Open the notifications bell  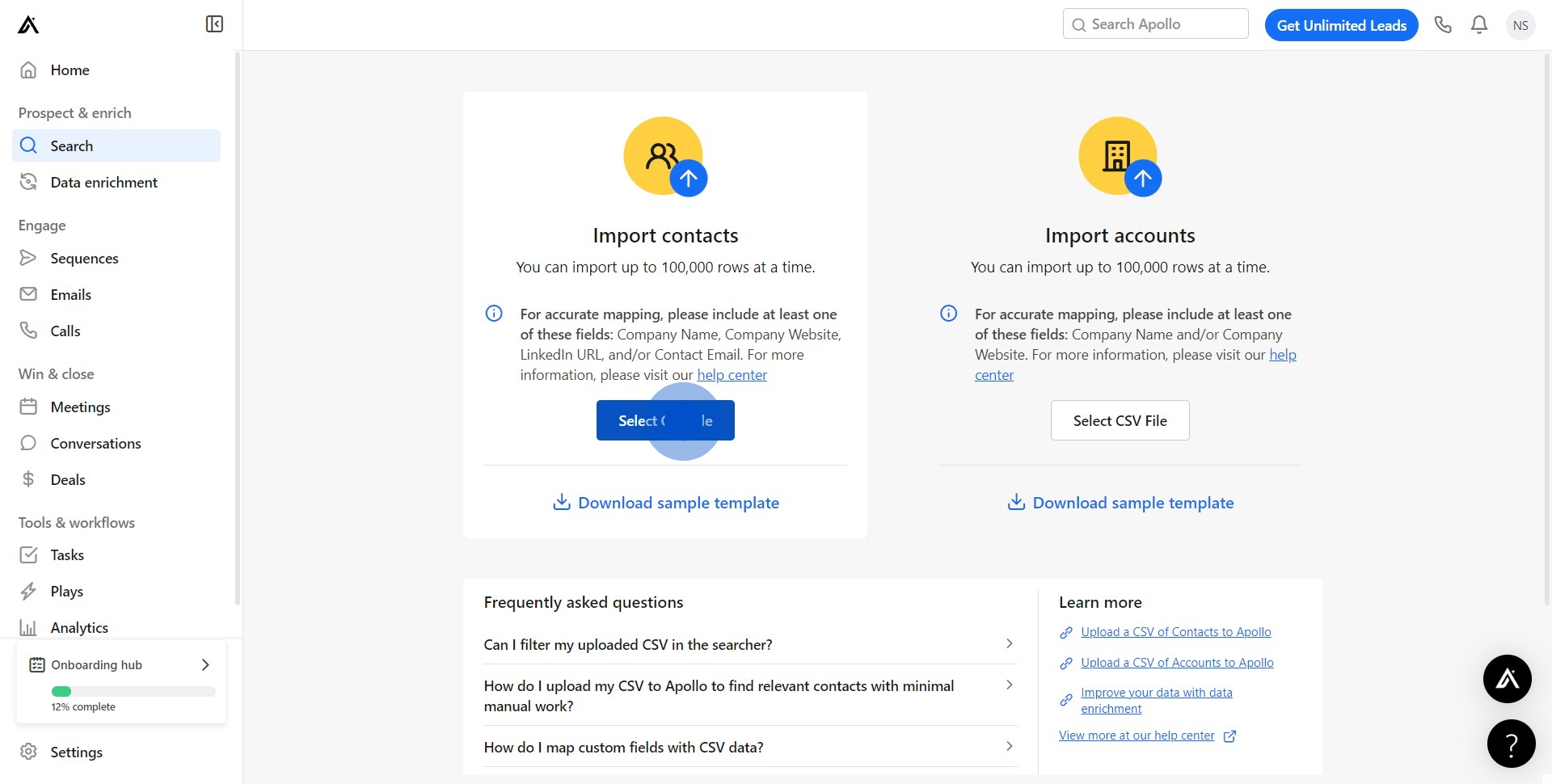(1479, 25)
